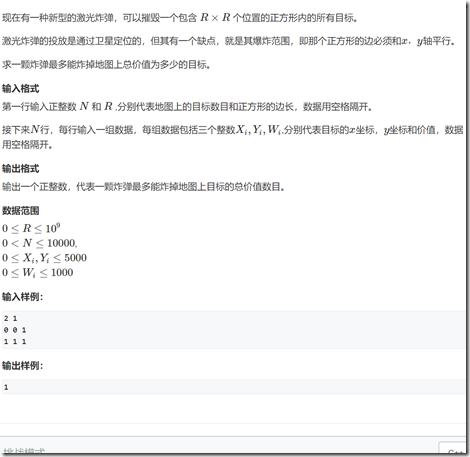Click sample input line "2 1"
The width and height of the screenshot is (470, 457).
10,318
